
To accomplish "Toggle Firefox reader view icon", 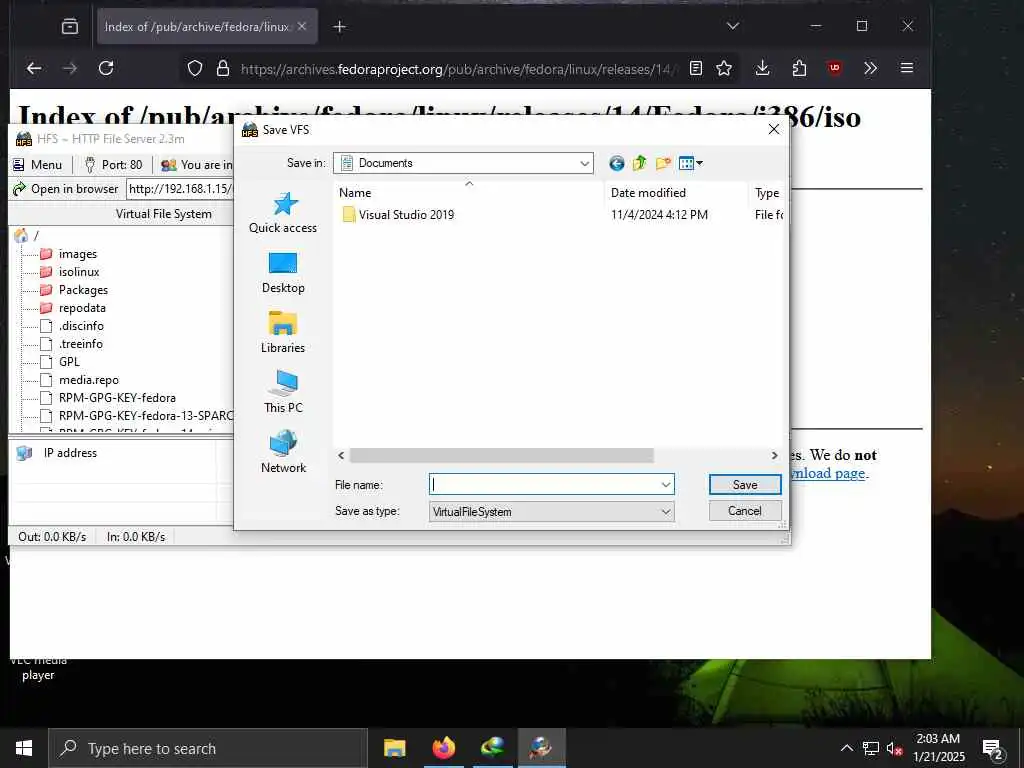I will point(696,68).
